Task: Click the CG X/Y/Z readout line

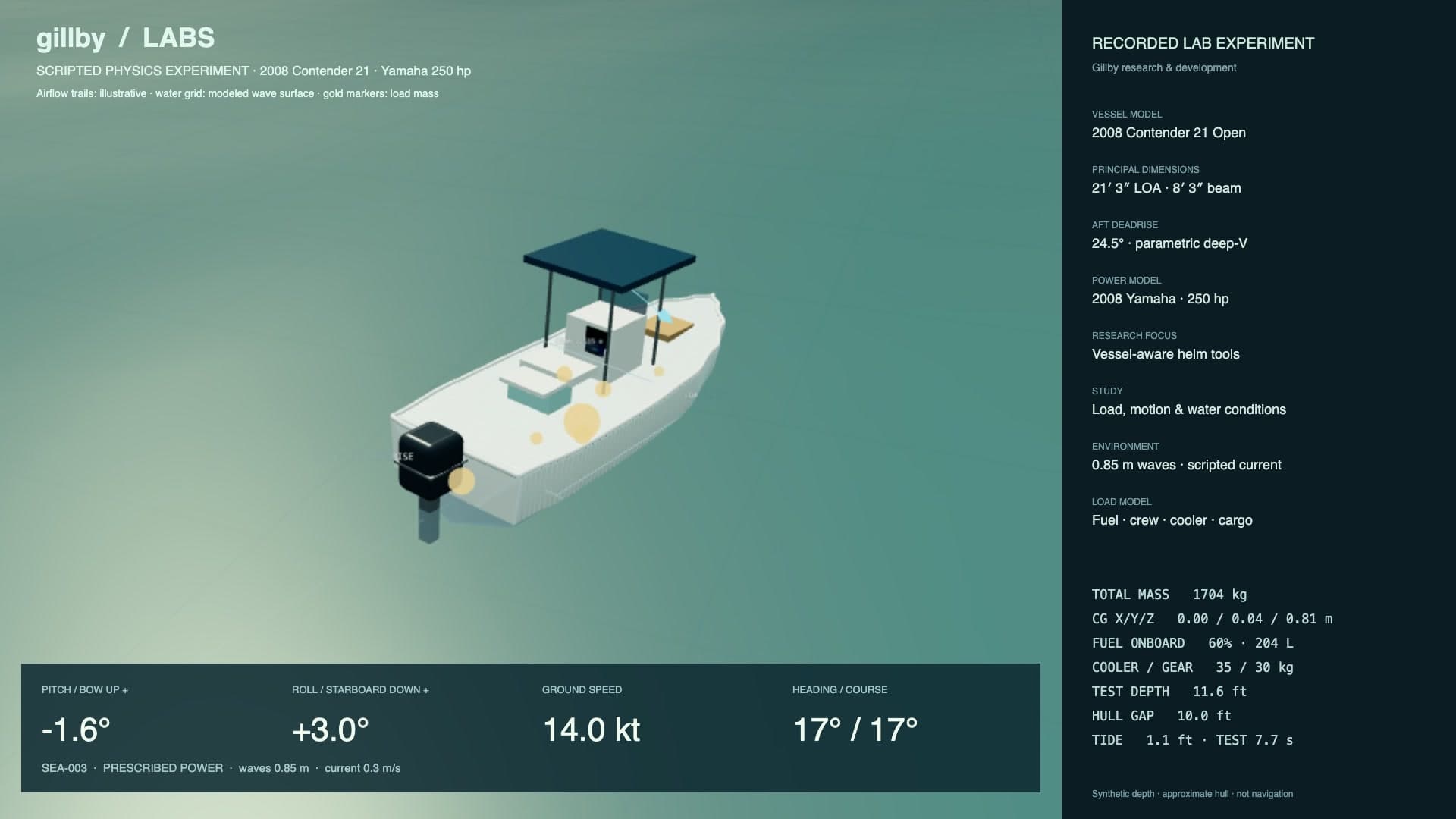Action: [1212, 619]
